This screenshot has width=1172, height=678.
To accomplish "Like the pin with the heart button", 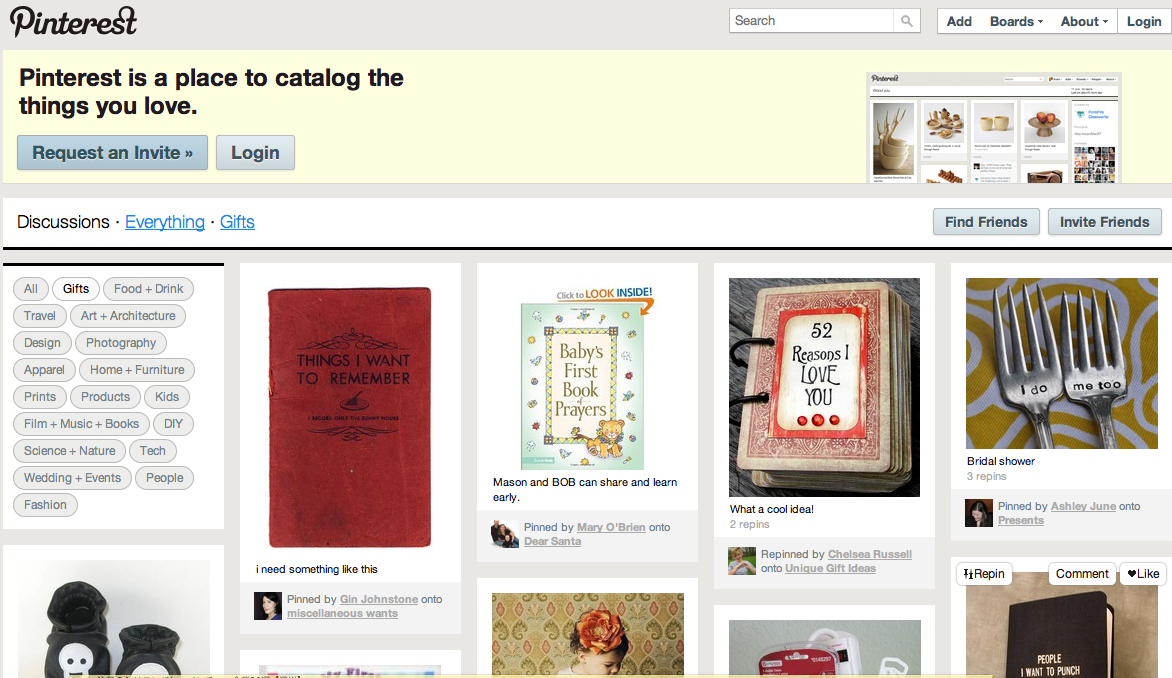I will click(x=1143, y=573).
